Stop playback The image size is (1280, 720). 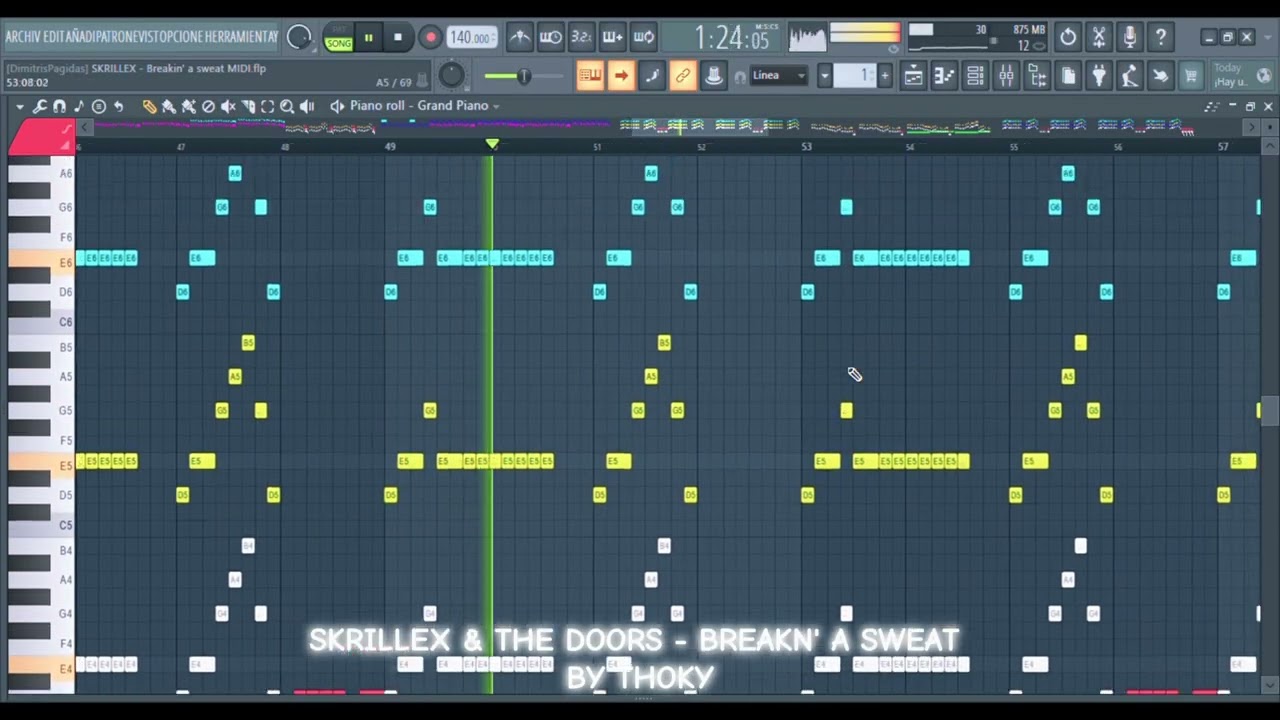click(398, 38)
